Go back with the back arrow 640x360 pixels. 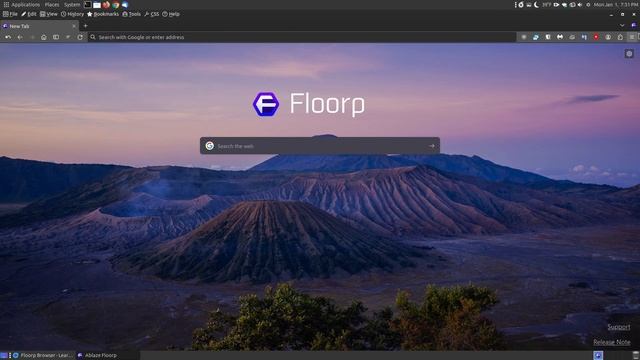click(x=20, y=37)
